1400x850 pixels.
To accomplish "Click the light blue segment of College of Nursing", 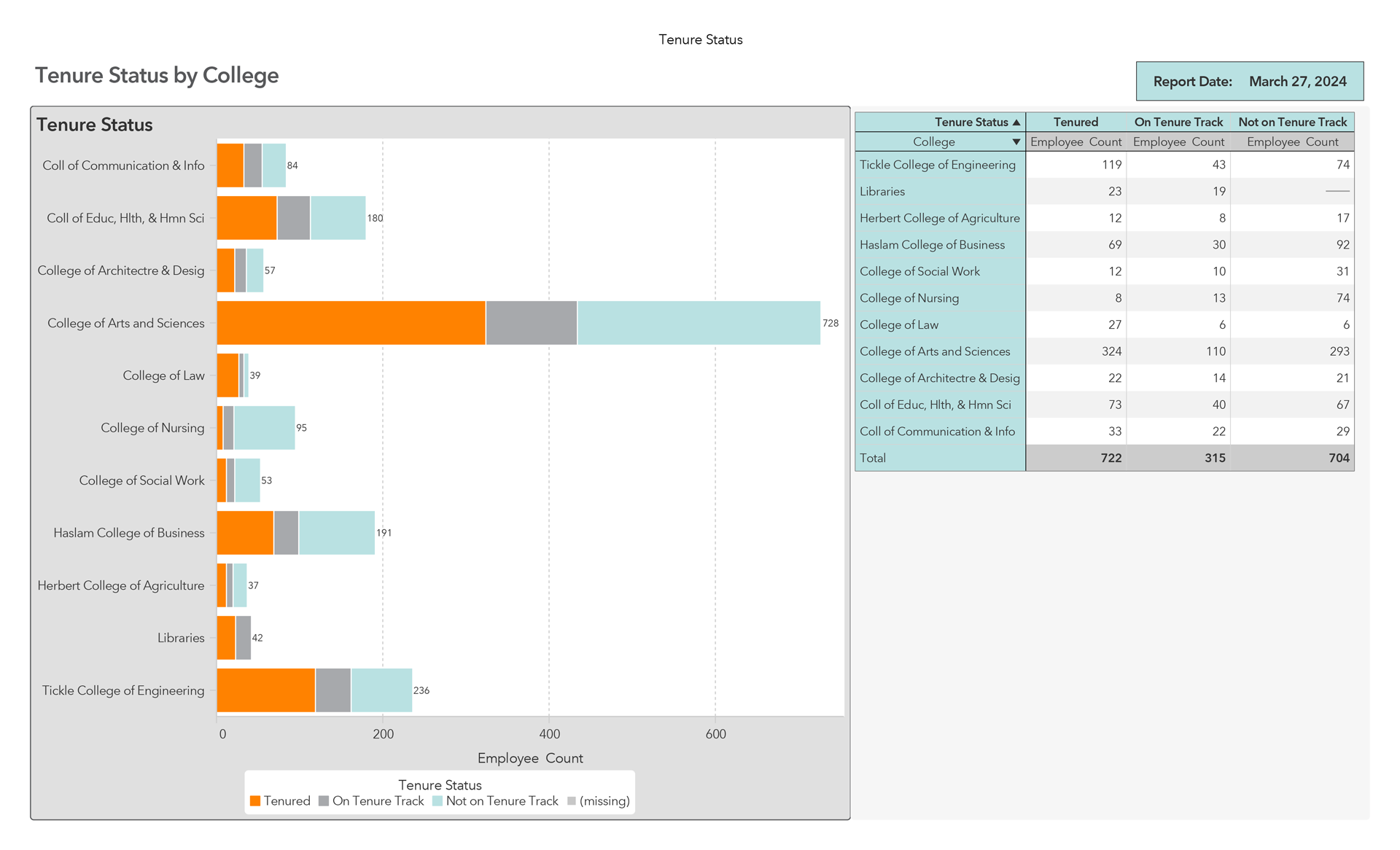I will [264, 428].
